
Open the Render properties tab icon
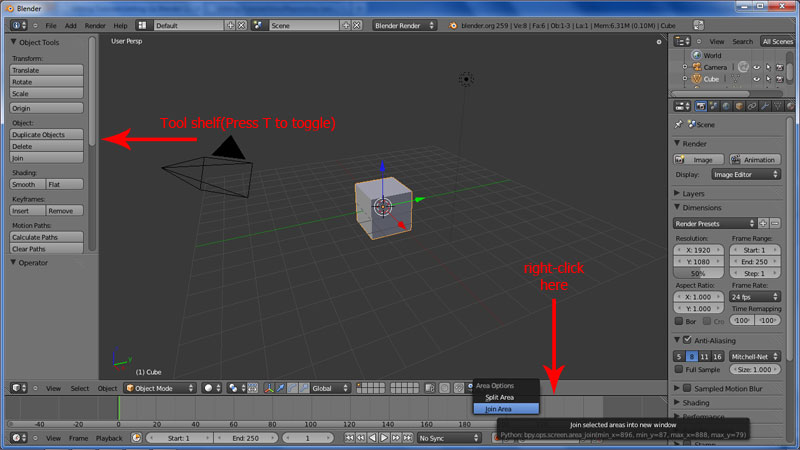(700, 105)
